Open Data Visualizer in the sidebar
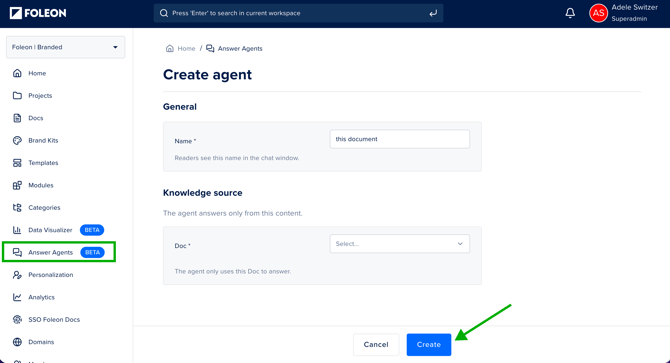 50,230
